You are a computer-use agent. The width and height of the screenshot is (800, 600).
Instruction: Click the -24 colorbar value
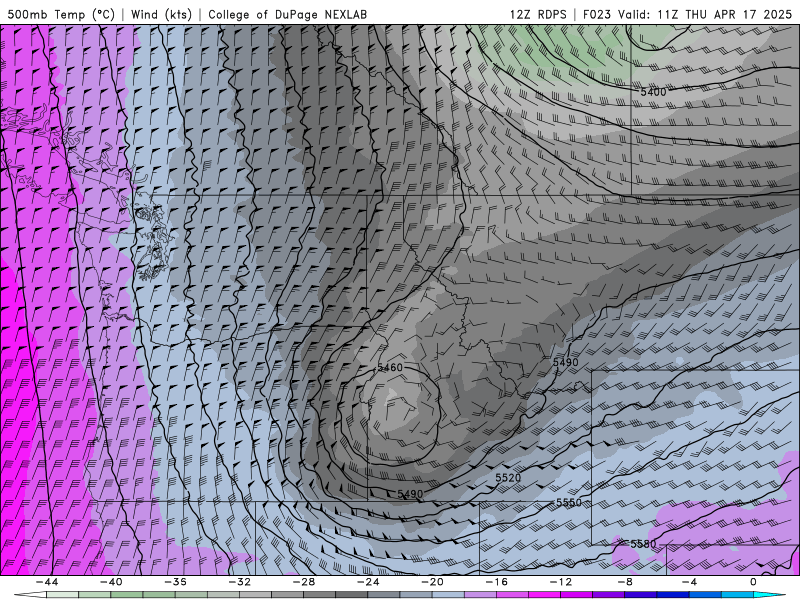coord(368,582)
